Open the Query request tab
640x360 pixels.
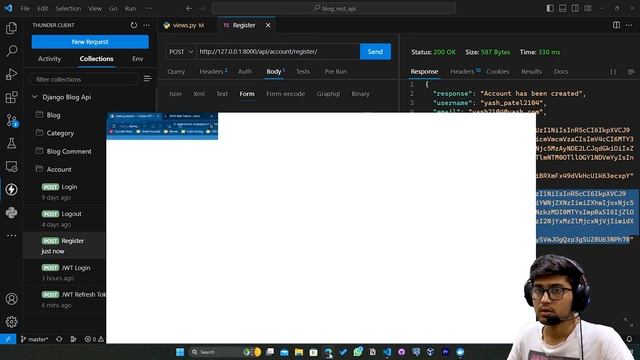[176, 71]
